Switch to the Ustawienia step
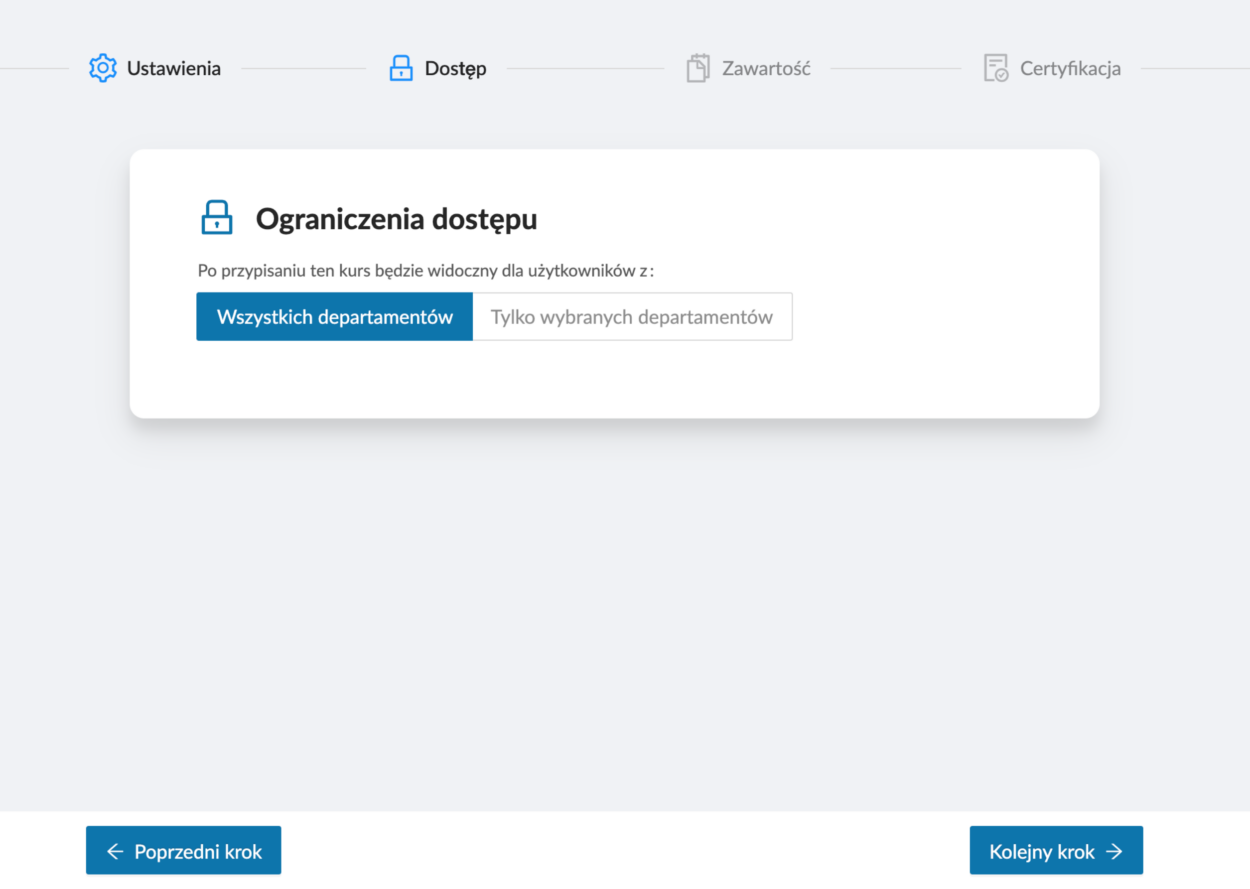 (172, 68)
